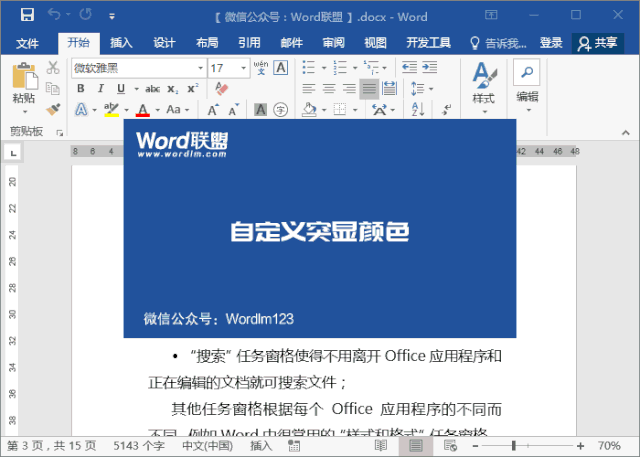640x457 pixels.
Task: Toggle character shading A icon
Action: (x=260, y=109)
